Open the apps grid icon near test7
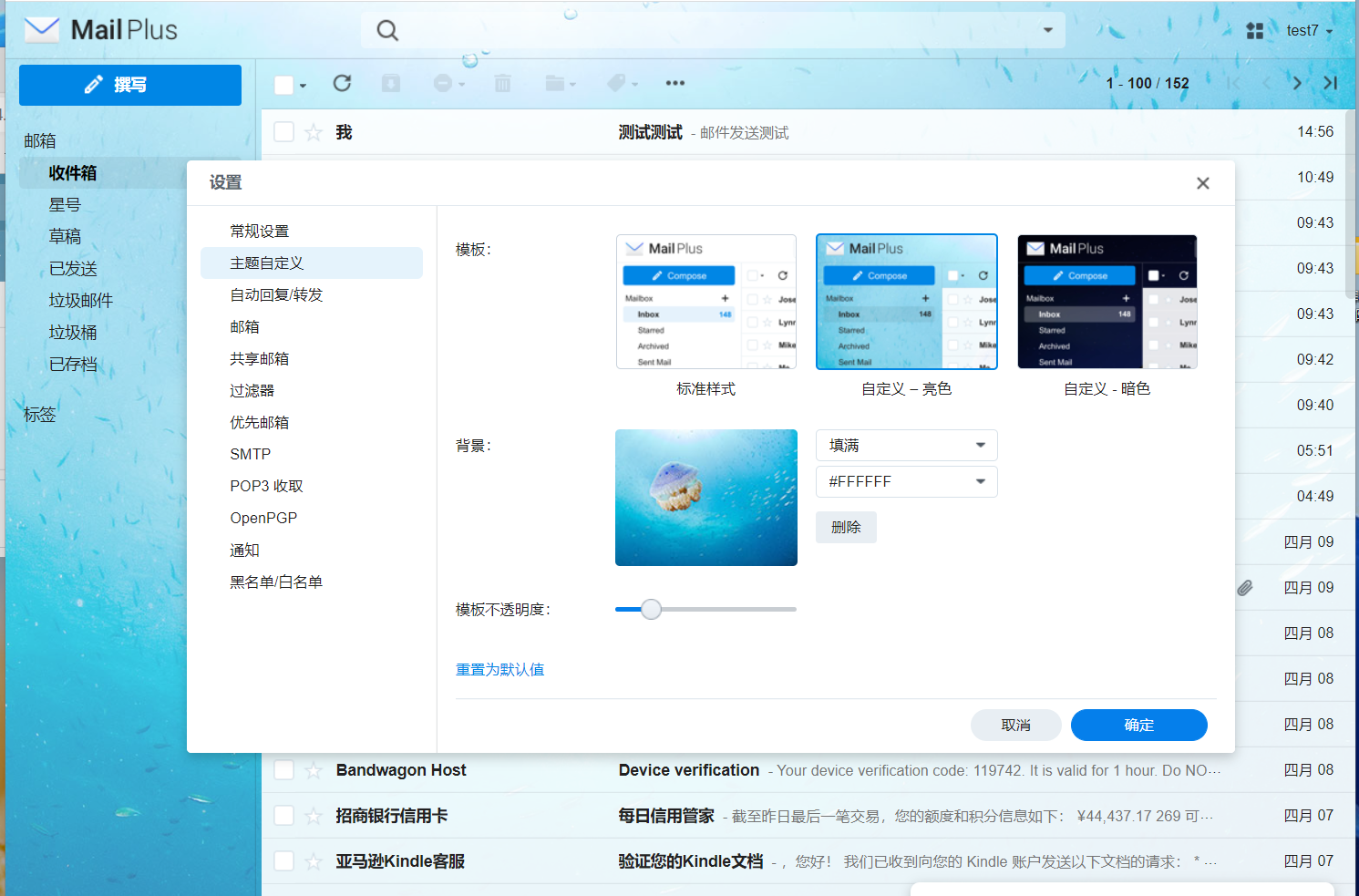 (1255, 31)
